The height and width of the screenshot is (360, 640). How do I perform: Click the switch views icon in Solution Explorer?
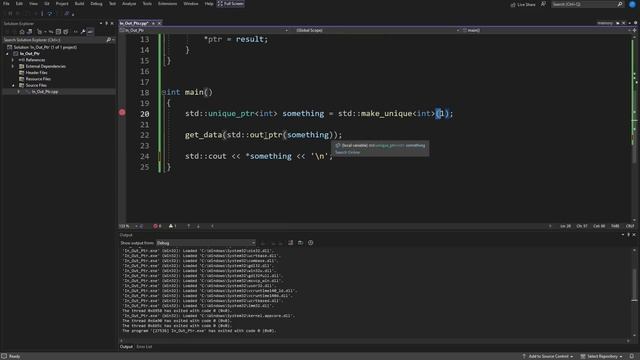(29, 32)
